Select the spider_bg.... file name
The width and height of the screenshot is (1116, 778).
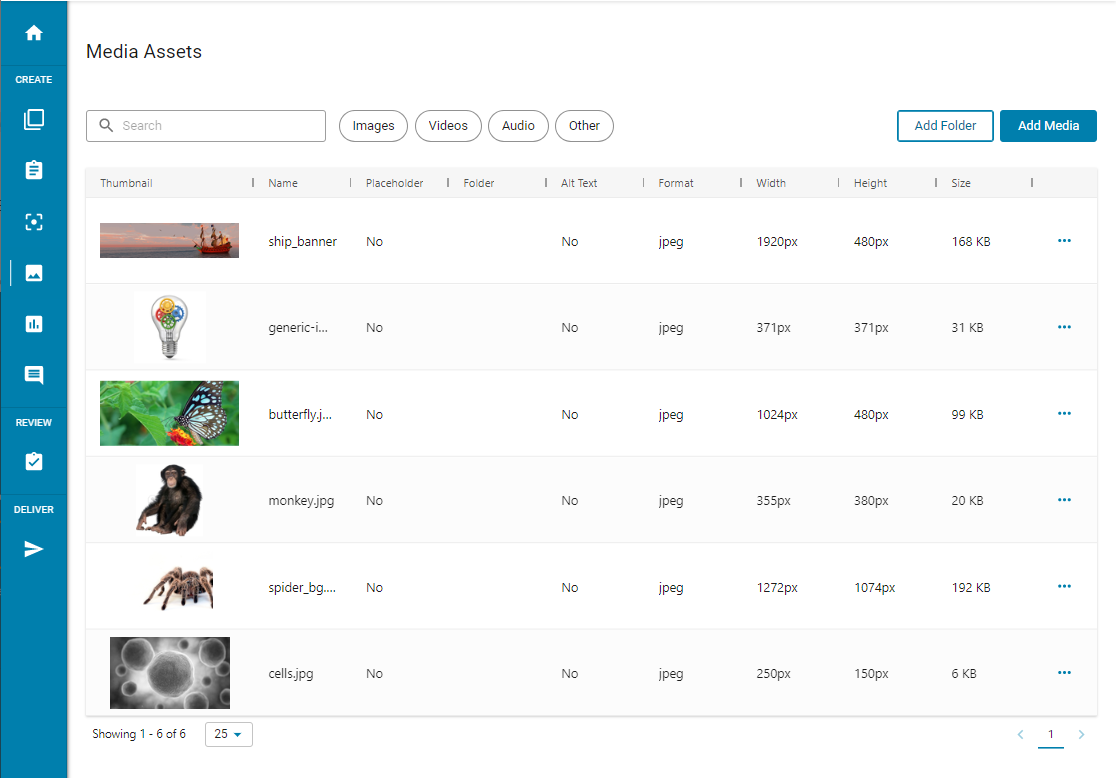(302, 587)
